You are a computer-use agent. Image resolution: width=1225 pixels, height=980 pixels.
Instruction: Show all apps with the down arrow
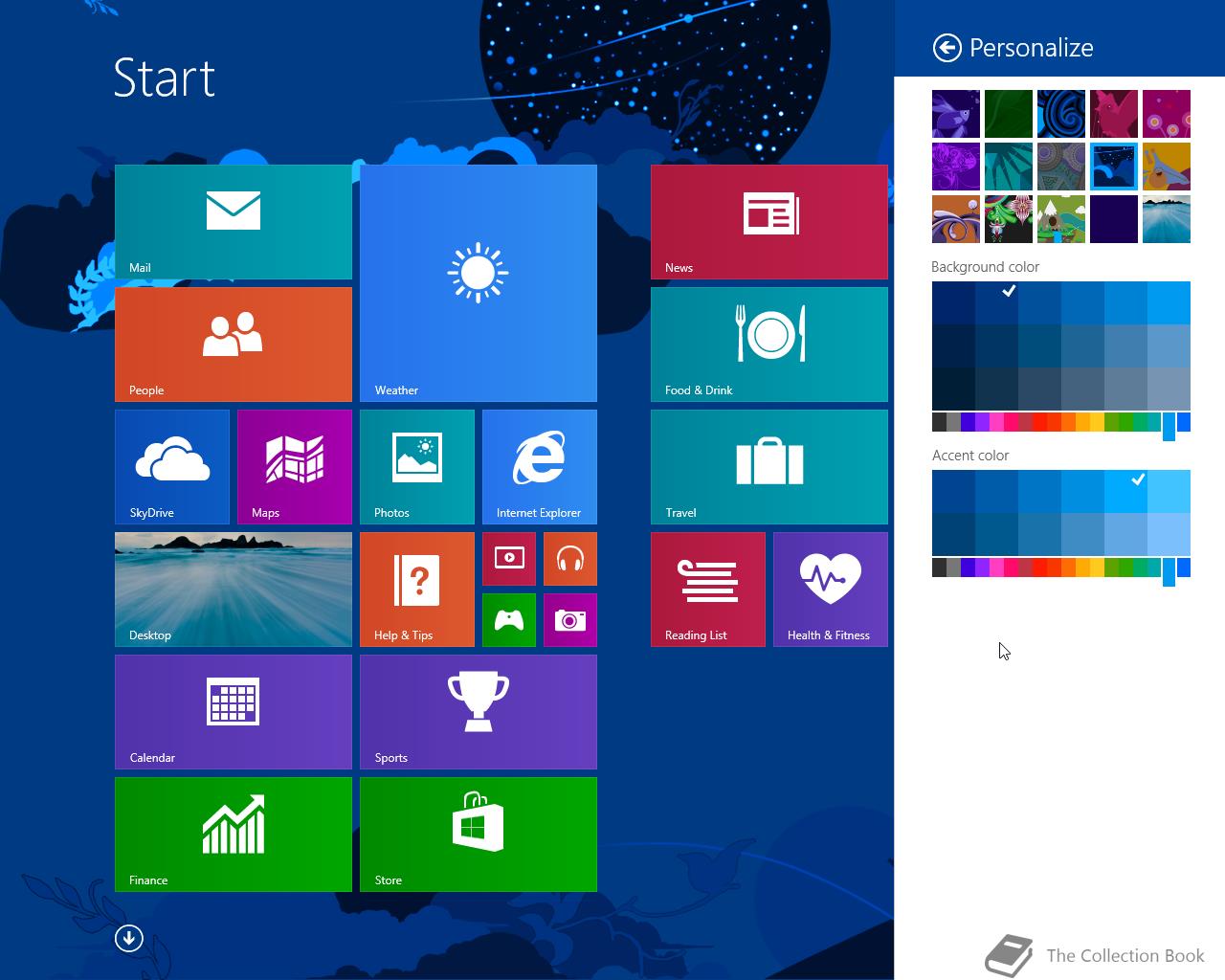(x=129, y=938)
